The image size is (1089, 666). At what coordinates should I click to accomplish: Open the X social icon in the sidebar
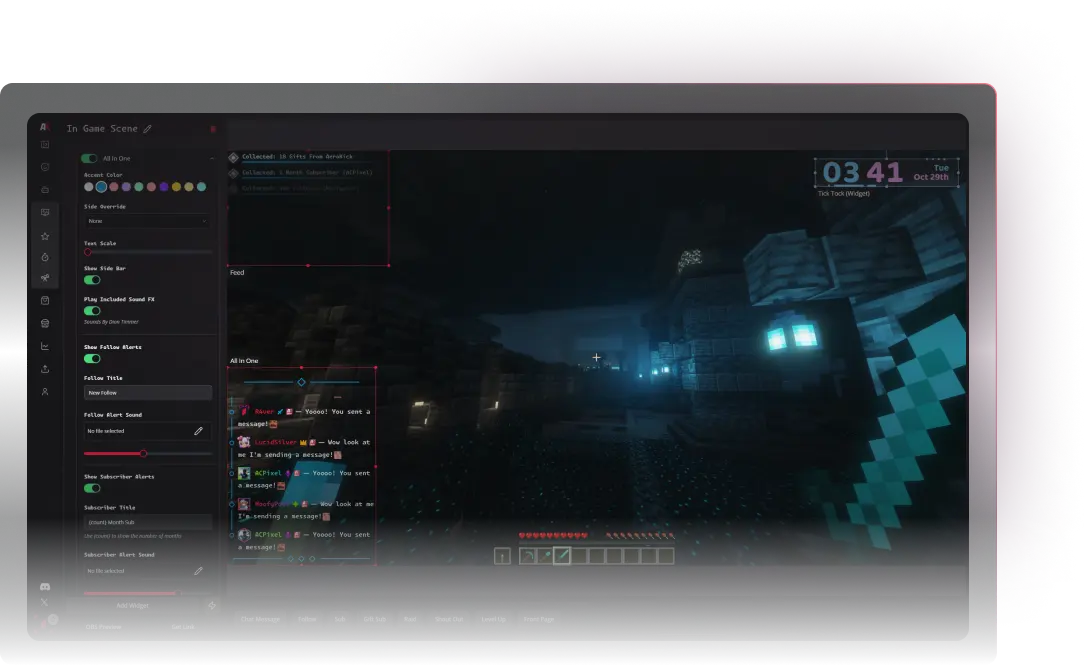[45, 602]
